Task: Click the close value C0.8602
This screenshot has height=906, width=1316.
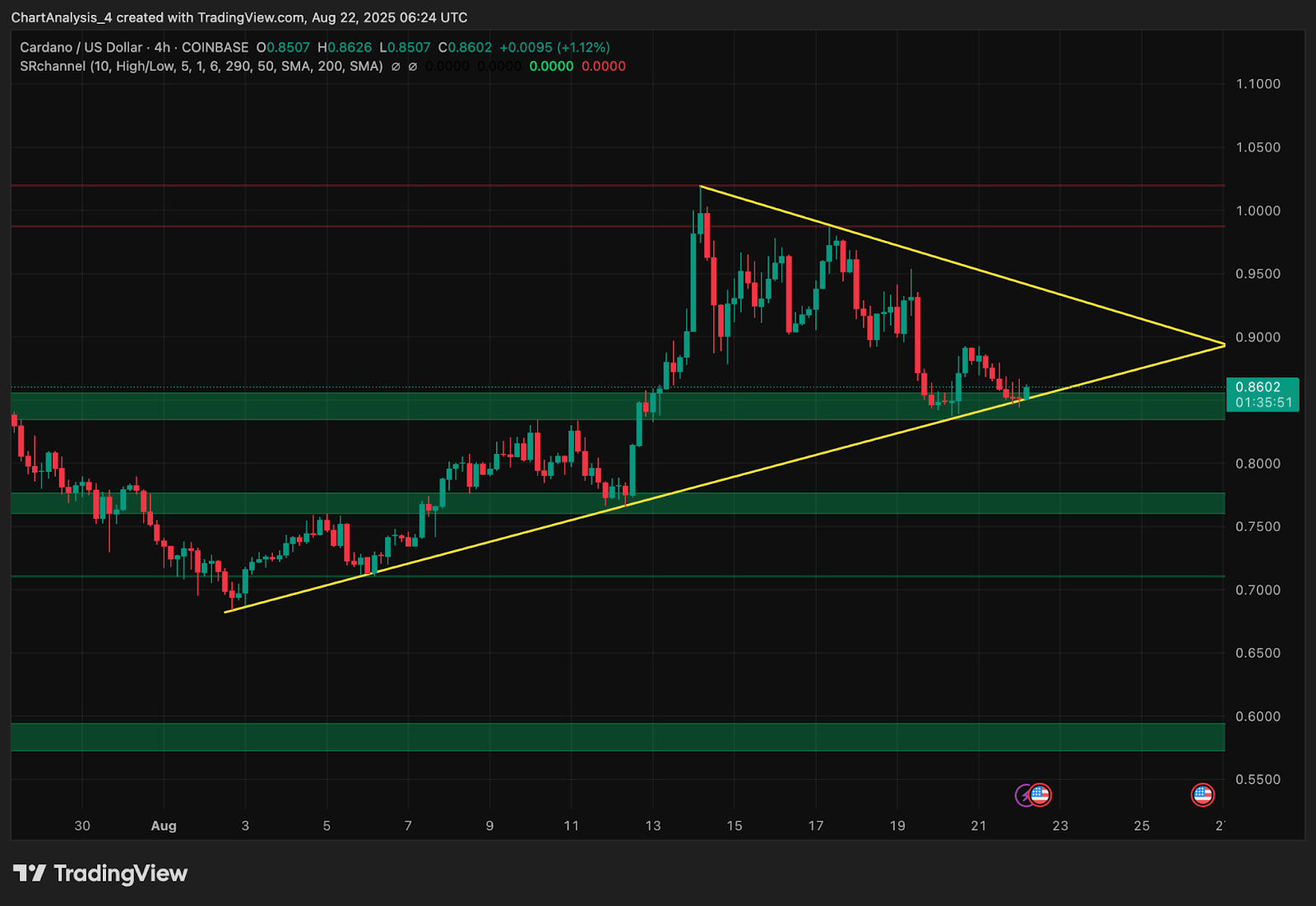Action: 465,48
